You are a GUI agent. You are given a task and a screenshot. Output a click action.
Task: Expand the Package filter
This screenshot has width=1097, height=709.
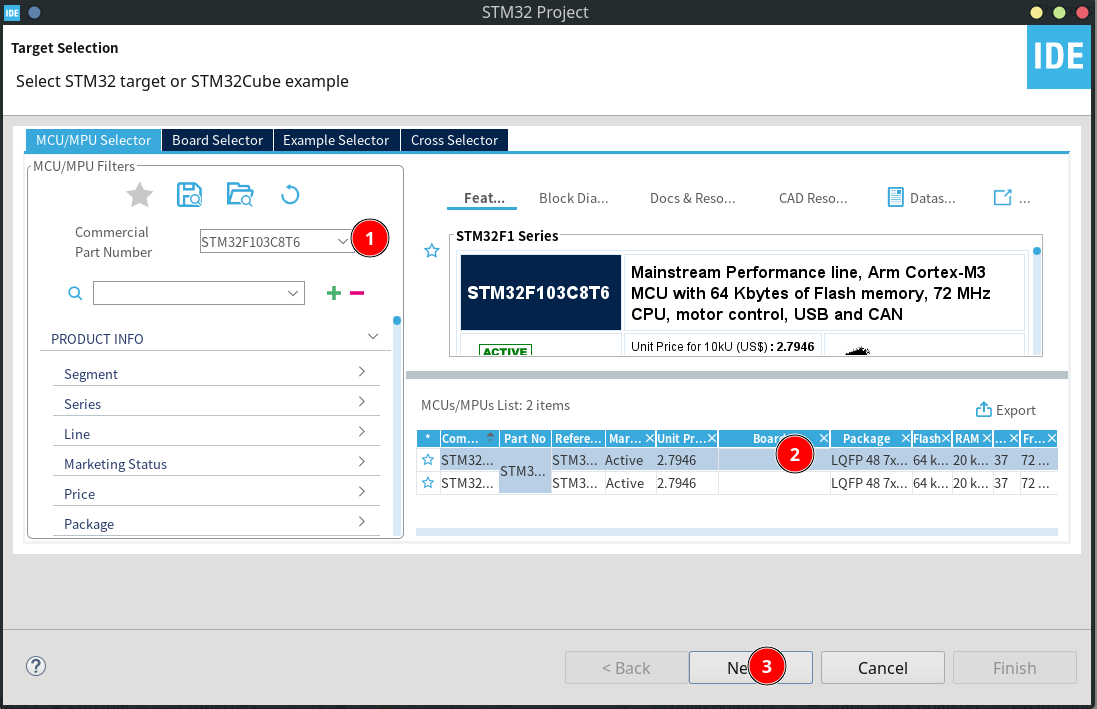pyautogui.click(x=362, y=522)
